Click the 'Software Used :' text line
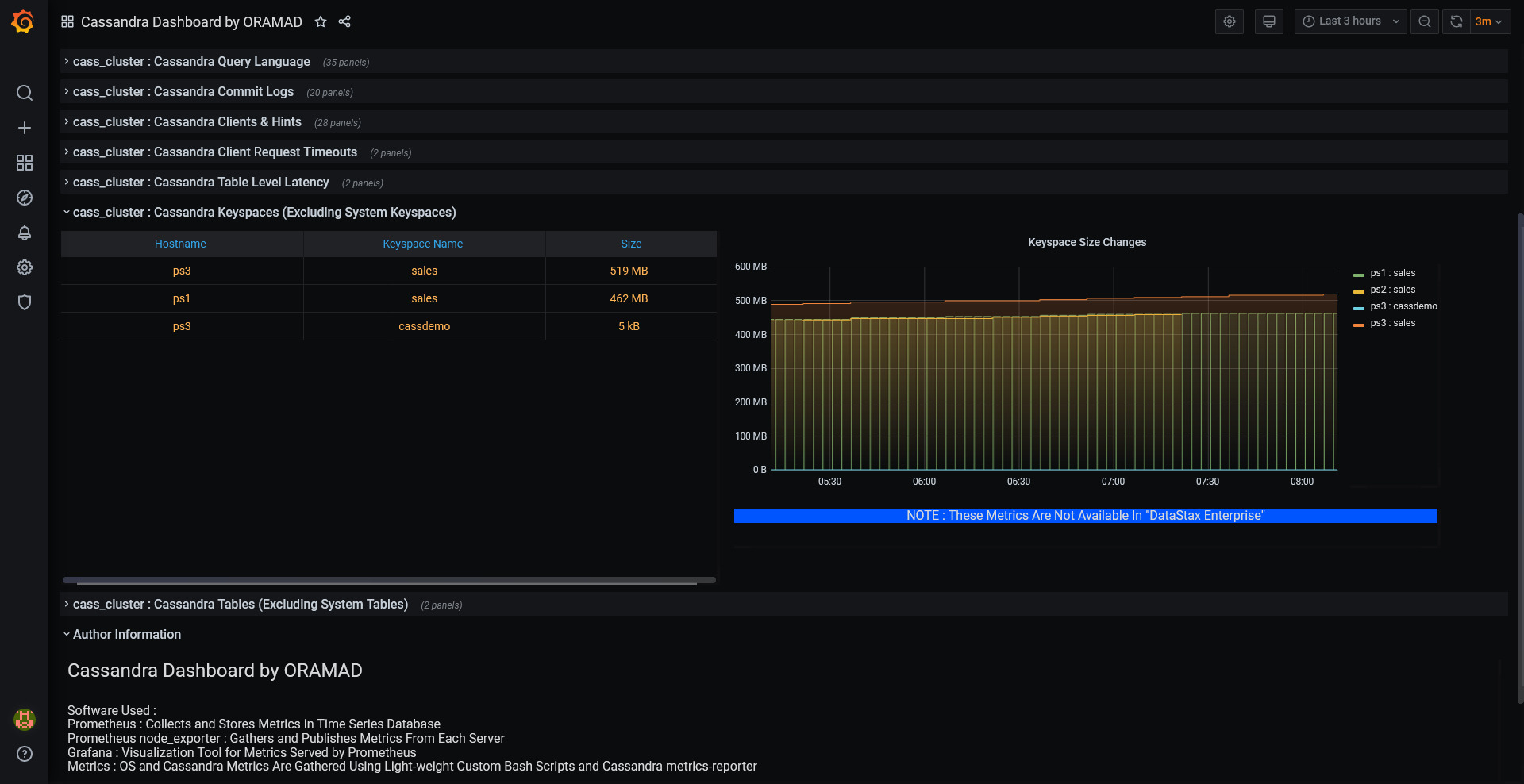 tap(112, 710)
